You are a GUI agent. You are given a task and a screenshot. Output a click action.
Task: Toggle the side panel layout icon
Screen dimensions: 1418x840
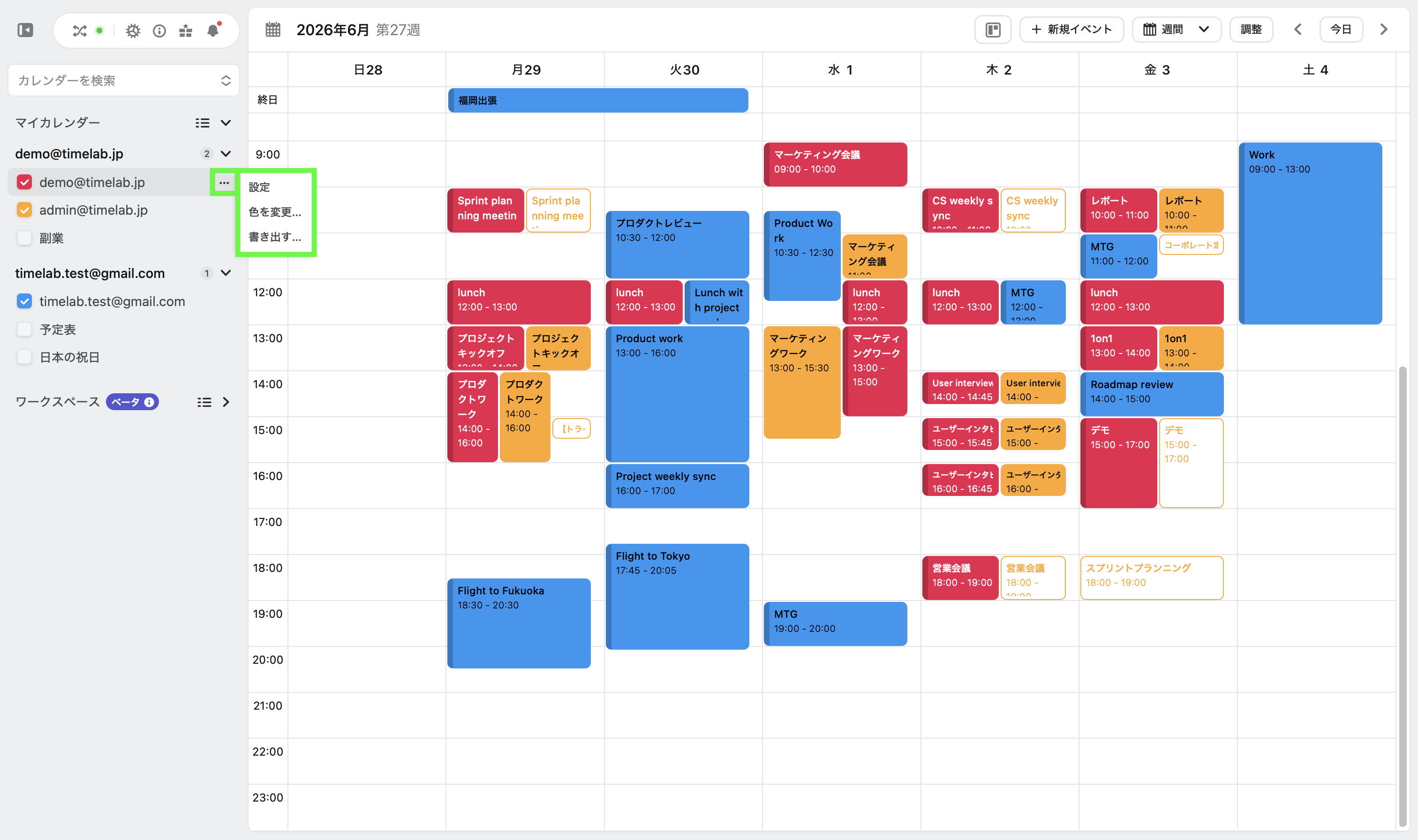point(993,30)
